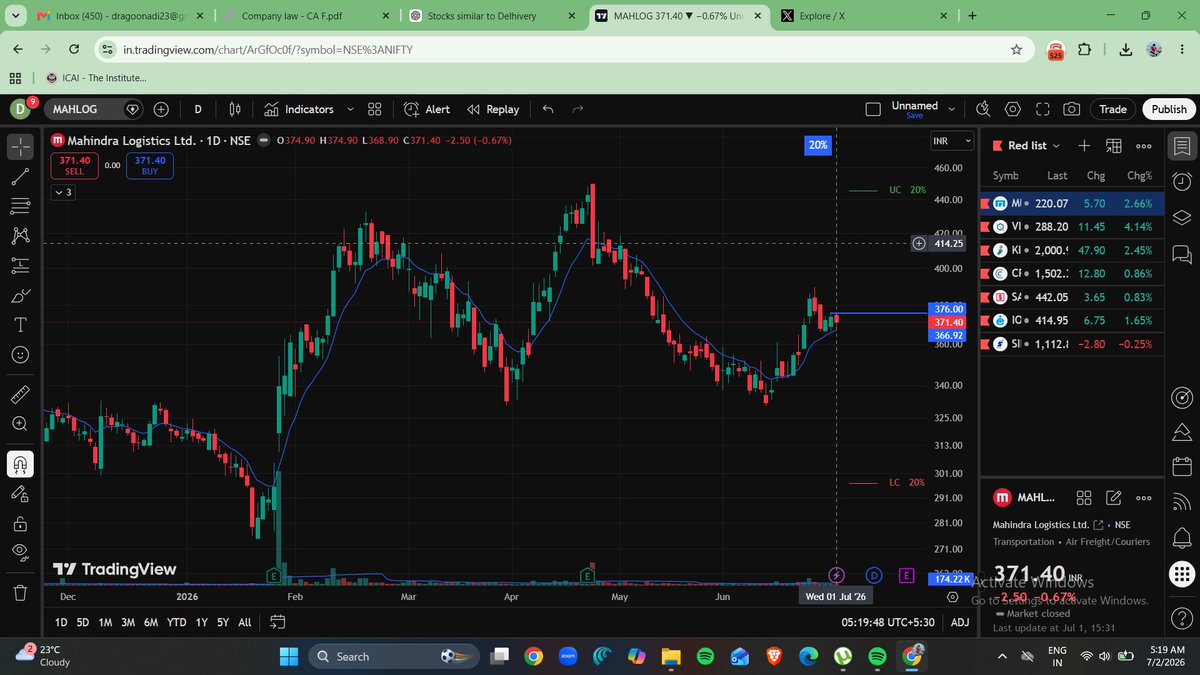The width and height of the screenshot is (1200, 675).
Task: Click the Trade button
Action: point(1113,109)
